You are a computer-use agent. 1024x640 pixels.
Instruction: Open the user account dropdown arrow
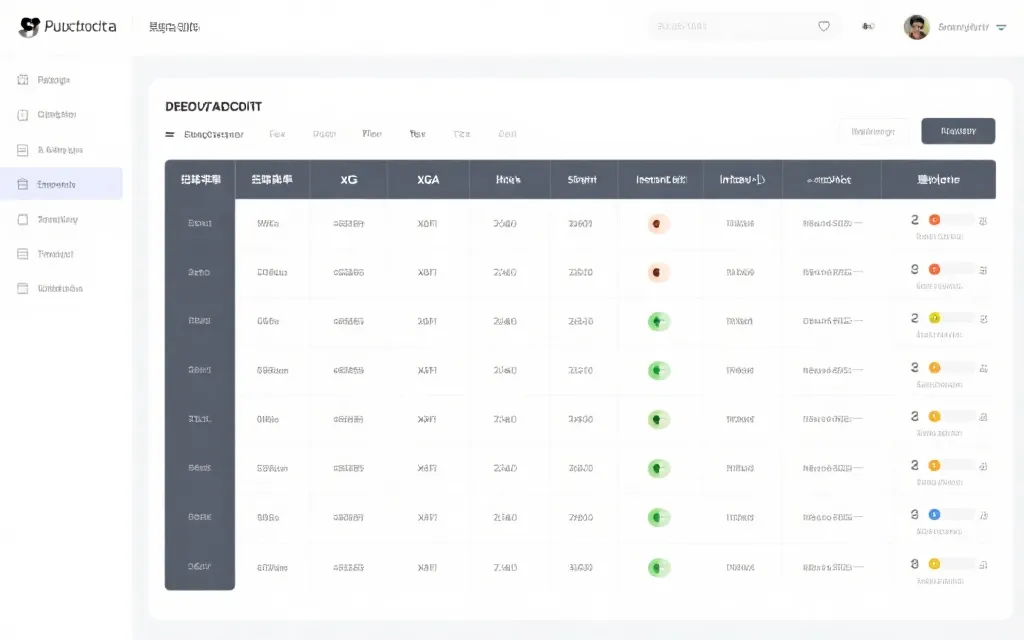1002,28
